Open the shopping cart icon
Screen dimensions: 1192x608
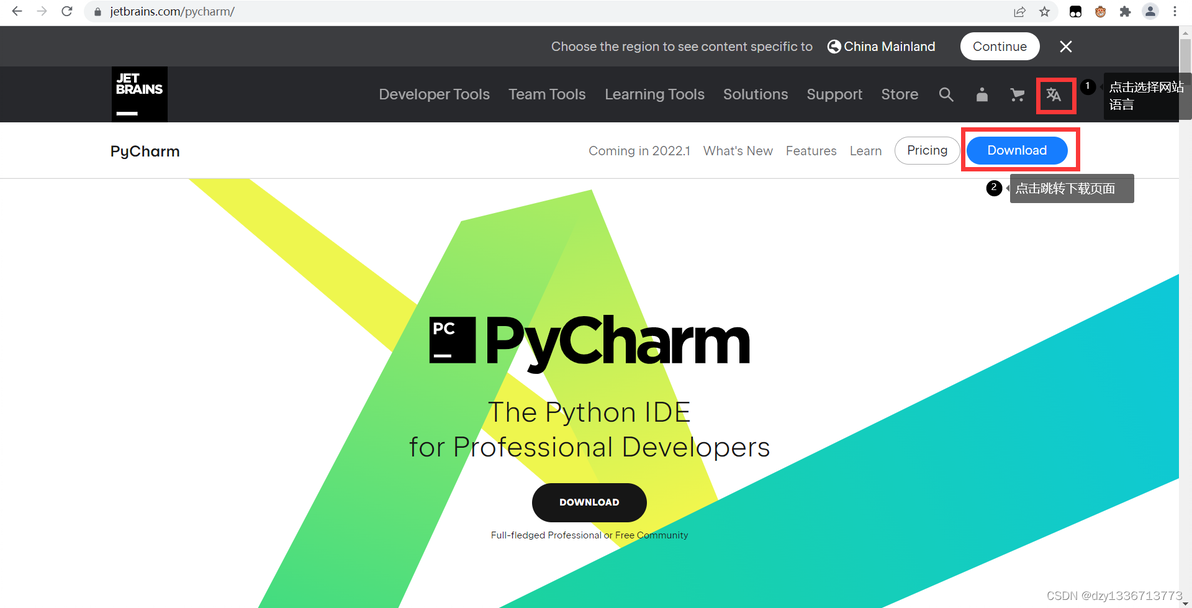pyautogui.click(x=1017, y=95)
